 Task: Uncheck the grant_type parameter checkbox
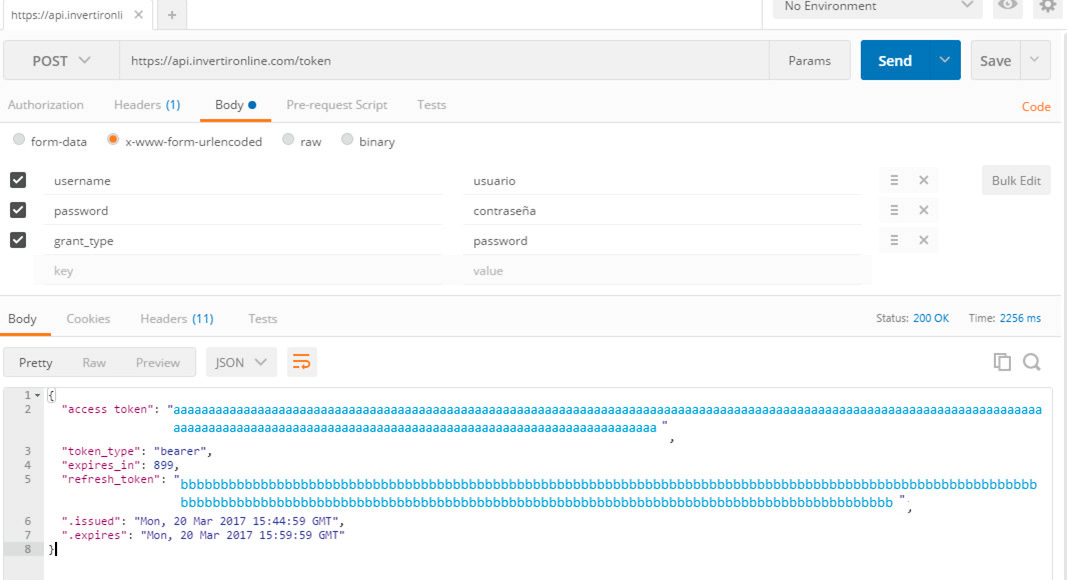[17, 240]
